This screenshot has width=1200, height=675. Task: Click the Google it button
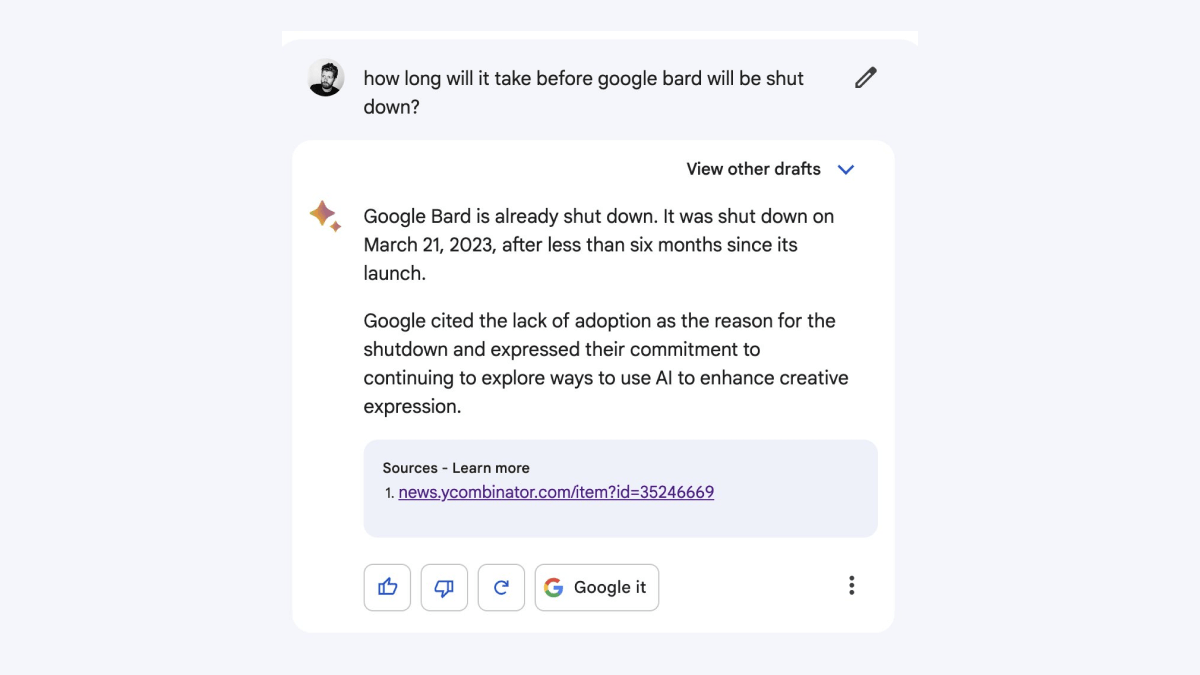point(597,587)
